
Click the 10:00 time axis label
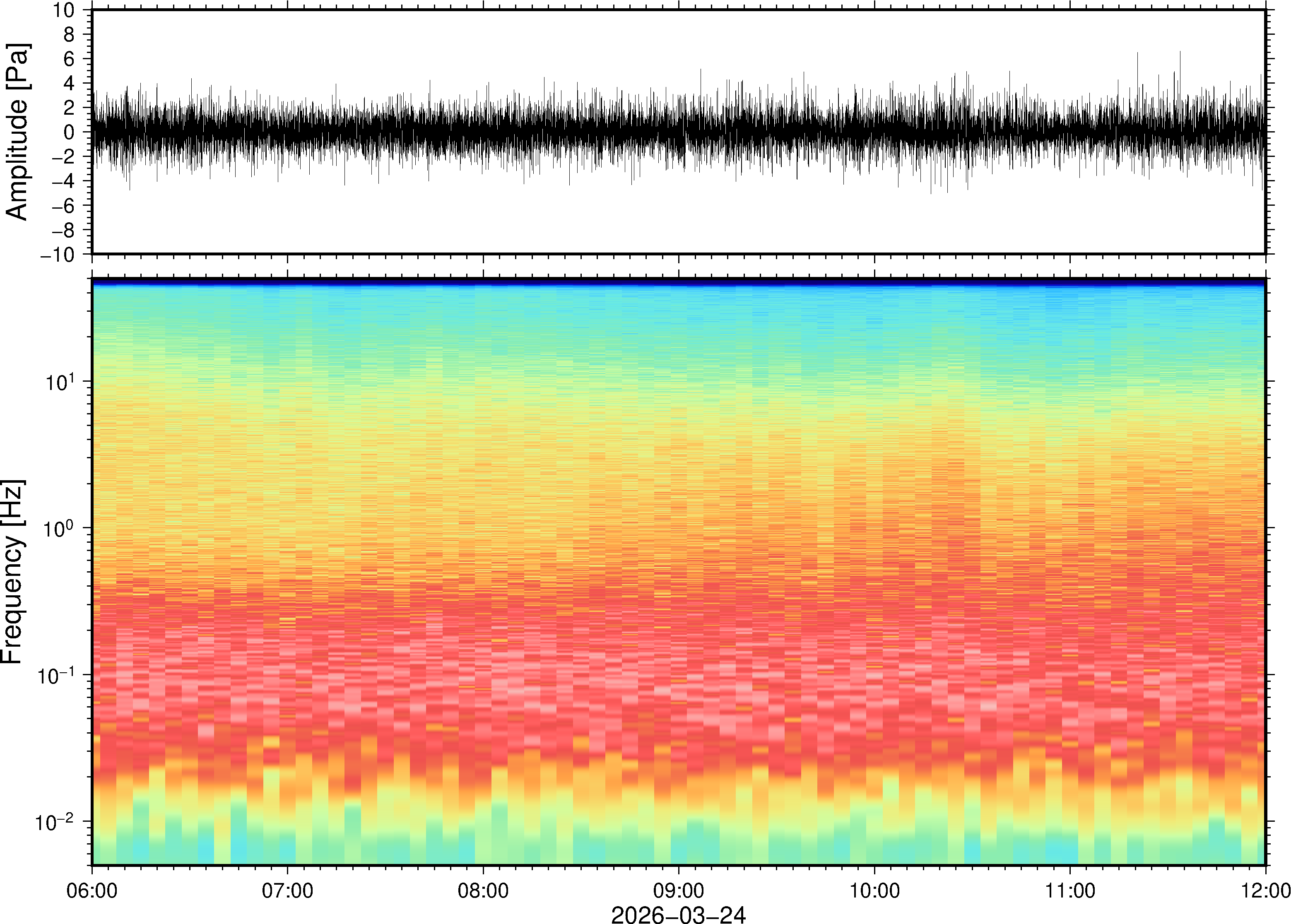(x=874, y=890)
